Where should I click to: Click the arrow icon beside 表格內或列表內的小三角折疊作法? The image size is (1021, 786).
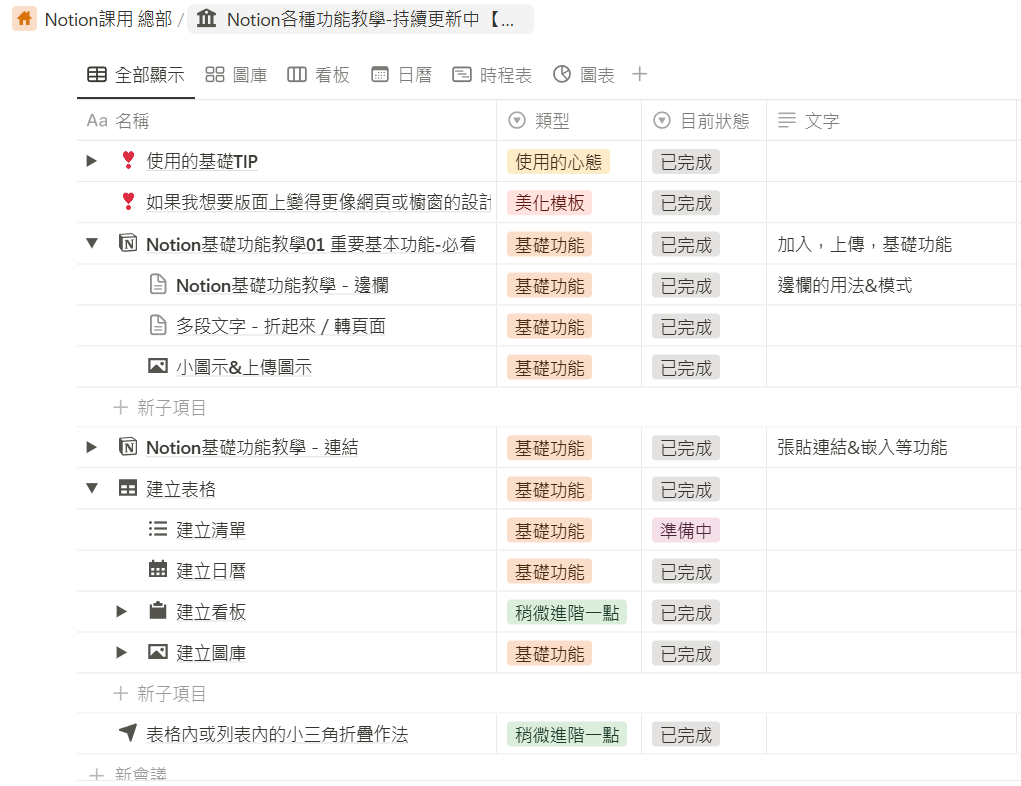click(128, 733)
